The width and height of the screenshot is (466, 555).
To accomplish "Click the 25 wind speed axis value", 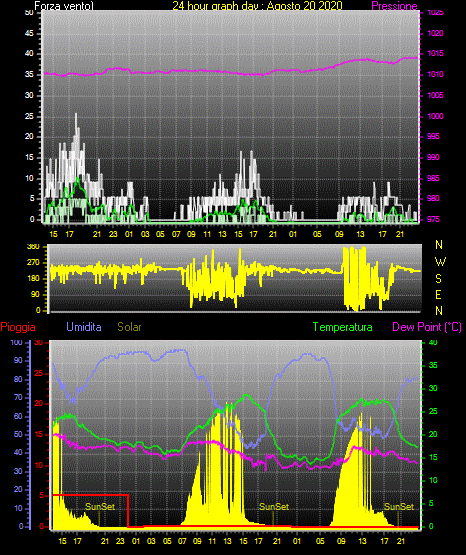I will tap(29, 116).
